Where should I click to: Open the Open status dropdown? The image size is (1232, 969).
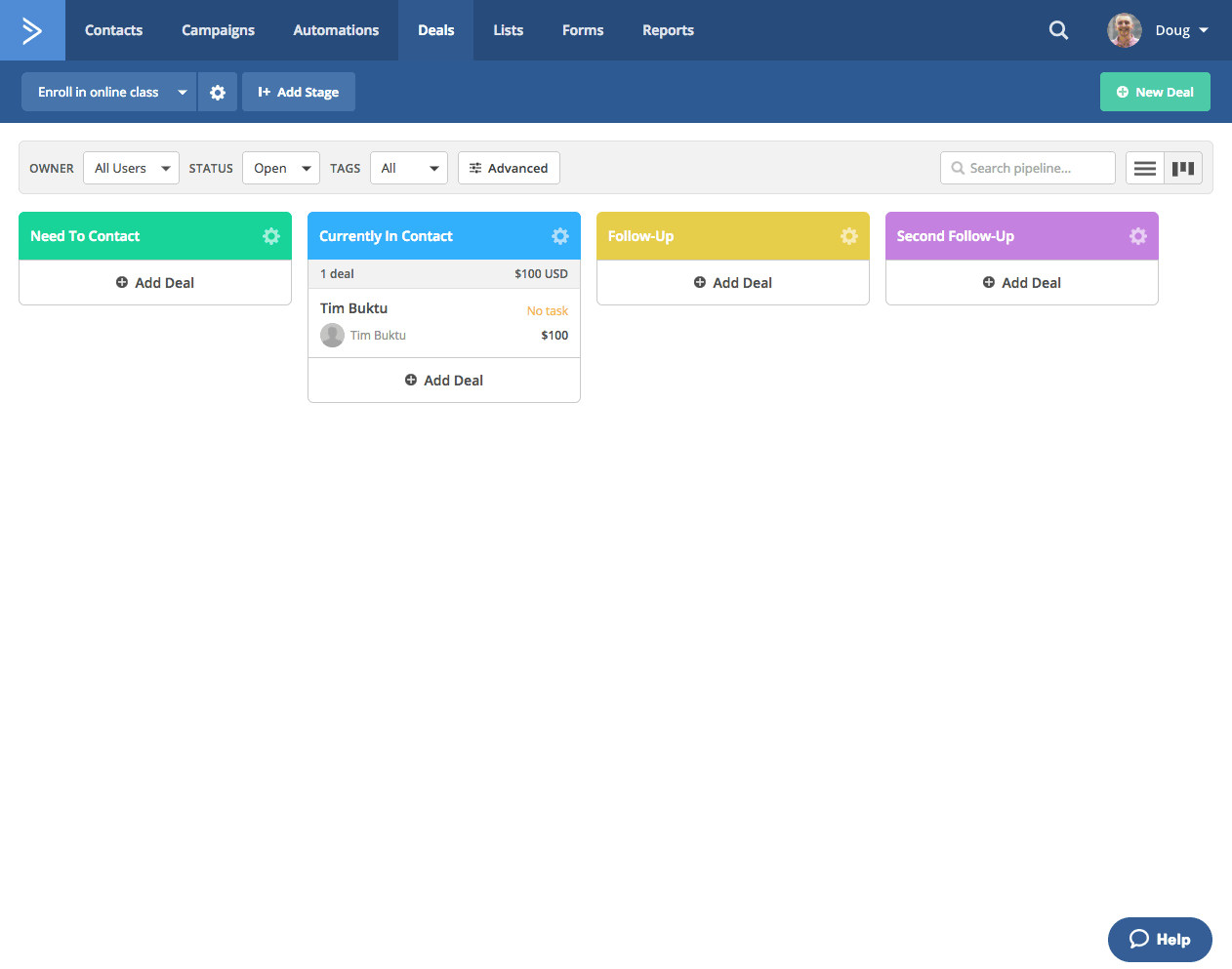pos(281,168)
